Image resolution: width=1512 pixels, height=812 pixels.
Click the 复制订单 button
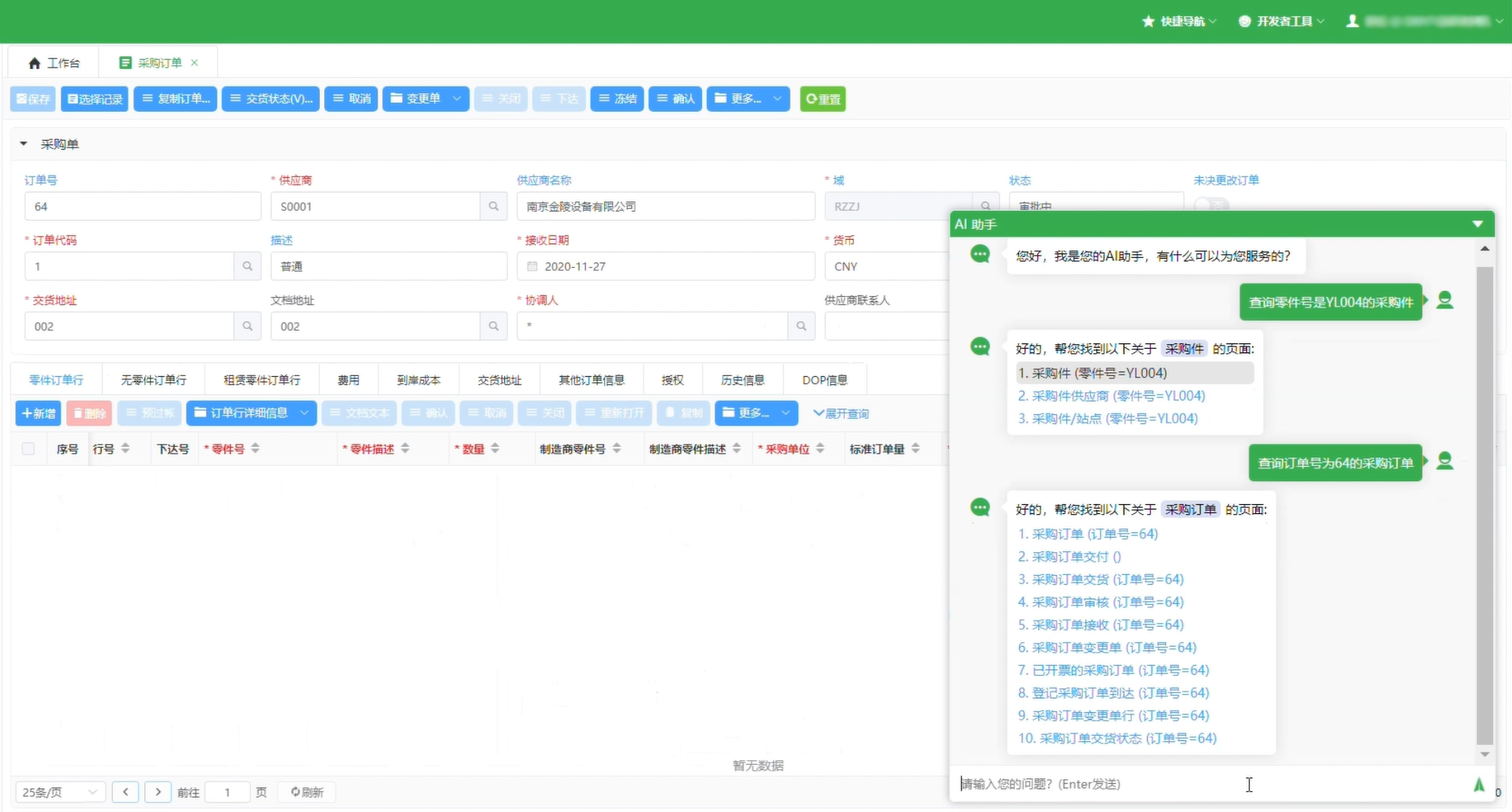(x=175, y=99)
